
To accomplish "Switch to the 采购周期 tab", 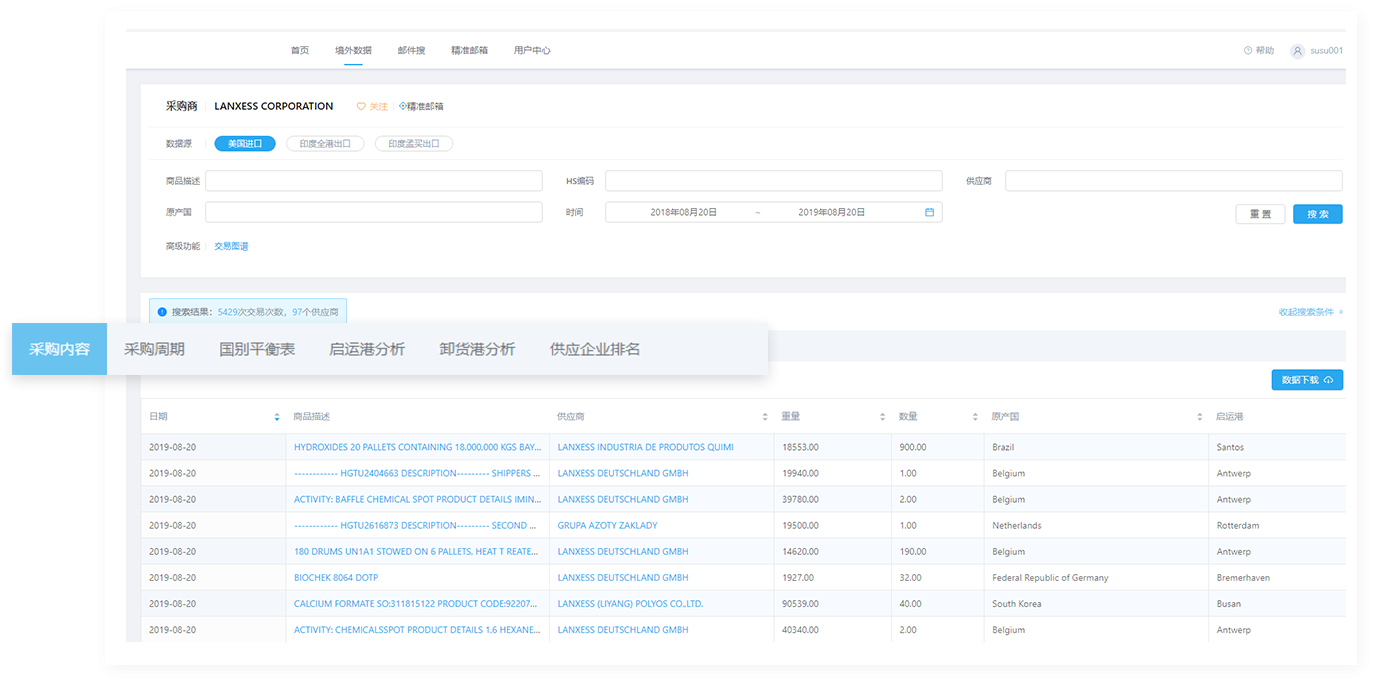I will point(154,349).
